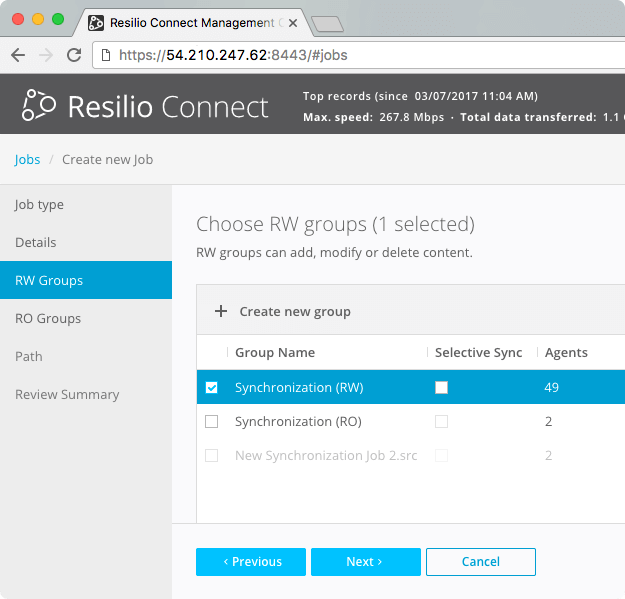Sort by the Group Name column header

click(x=275, y=352)
